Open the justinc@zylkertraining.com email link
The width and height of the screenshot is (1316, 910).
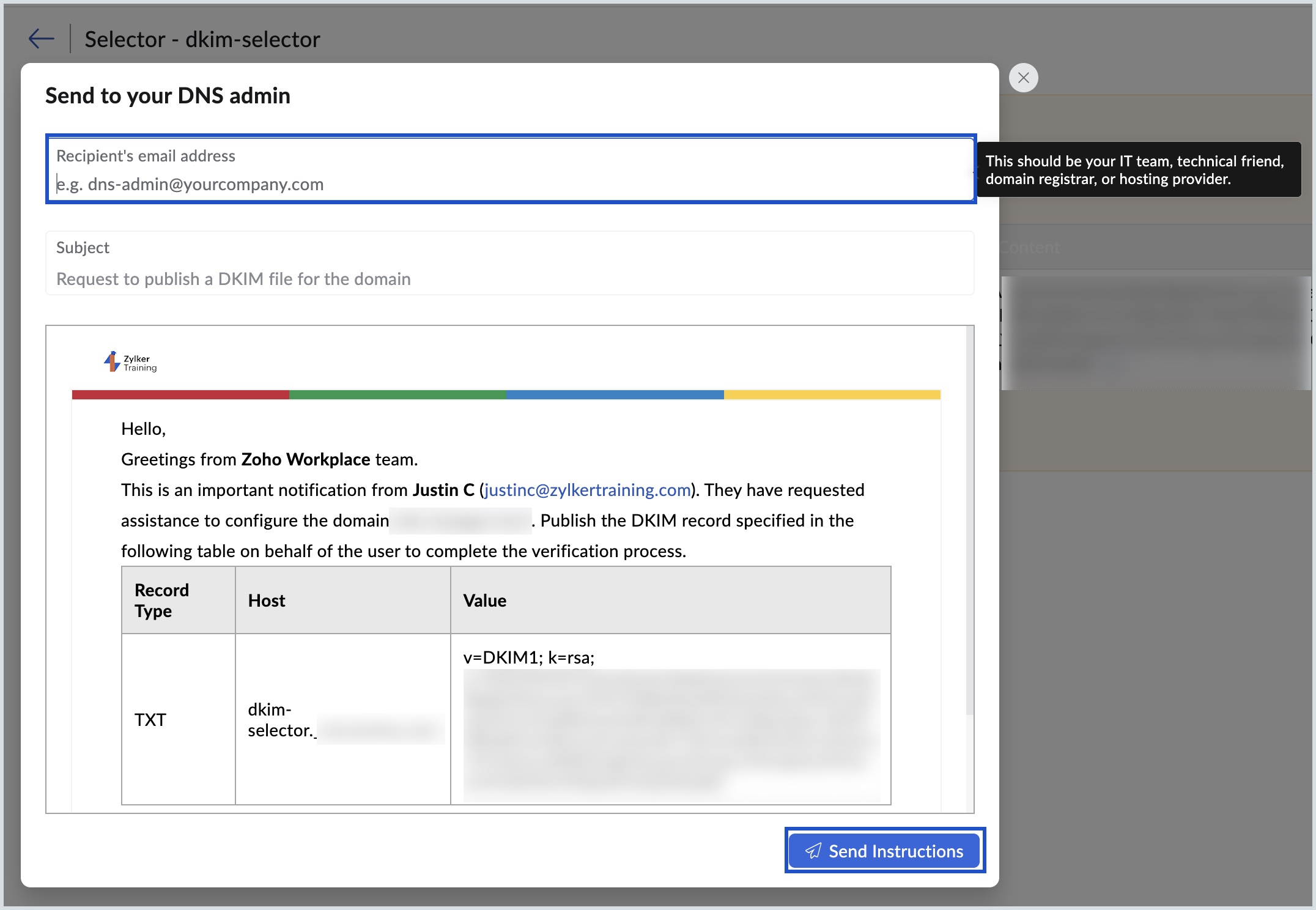pyautogui.click(x=587, y=490)
